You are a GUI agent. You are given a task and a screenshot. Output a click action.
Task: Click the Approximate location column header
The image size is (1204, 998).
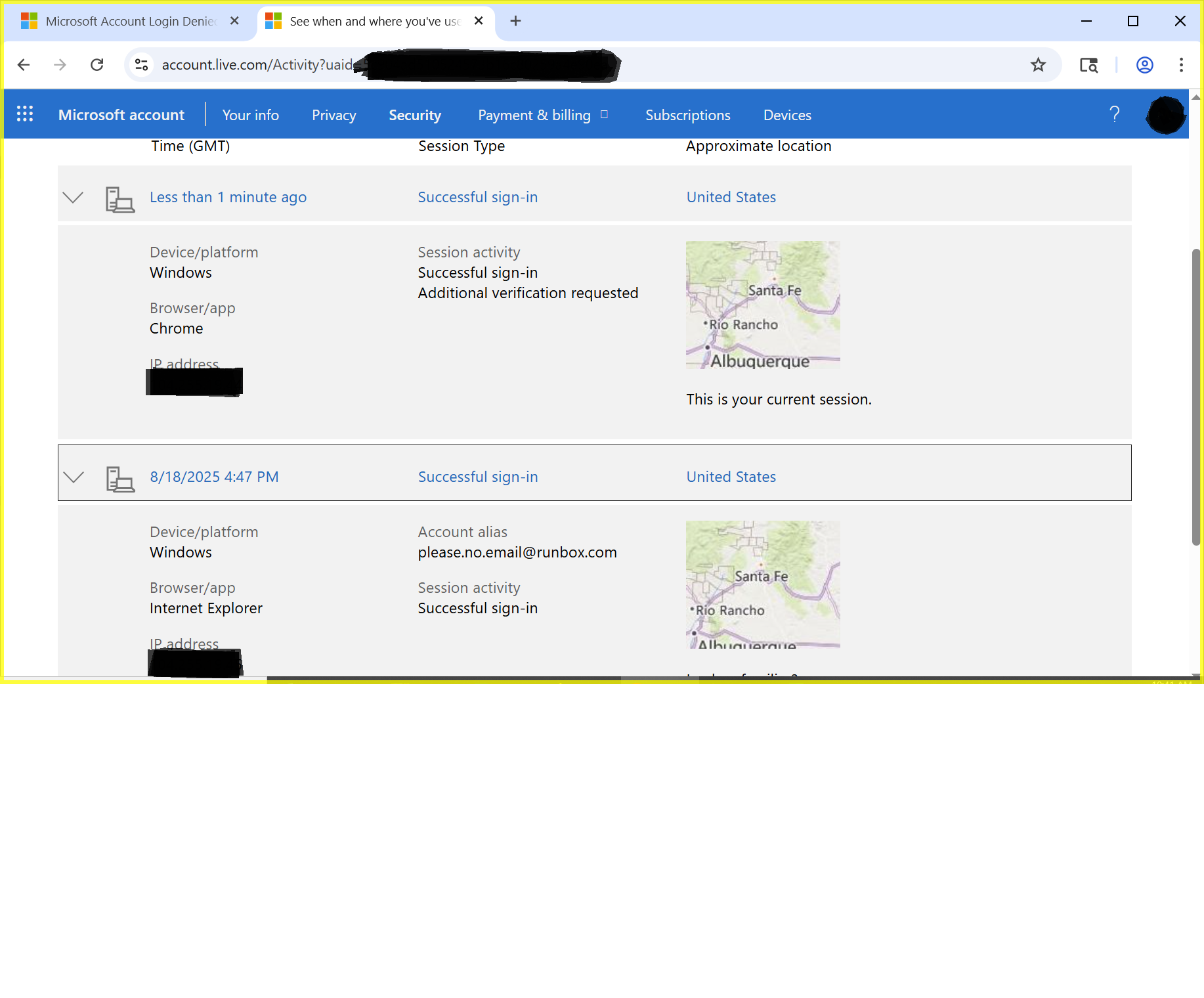tap(759, 146)
